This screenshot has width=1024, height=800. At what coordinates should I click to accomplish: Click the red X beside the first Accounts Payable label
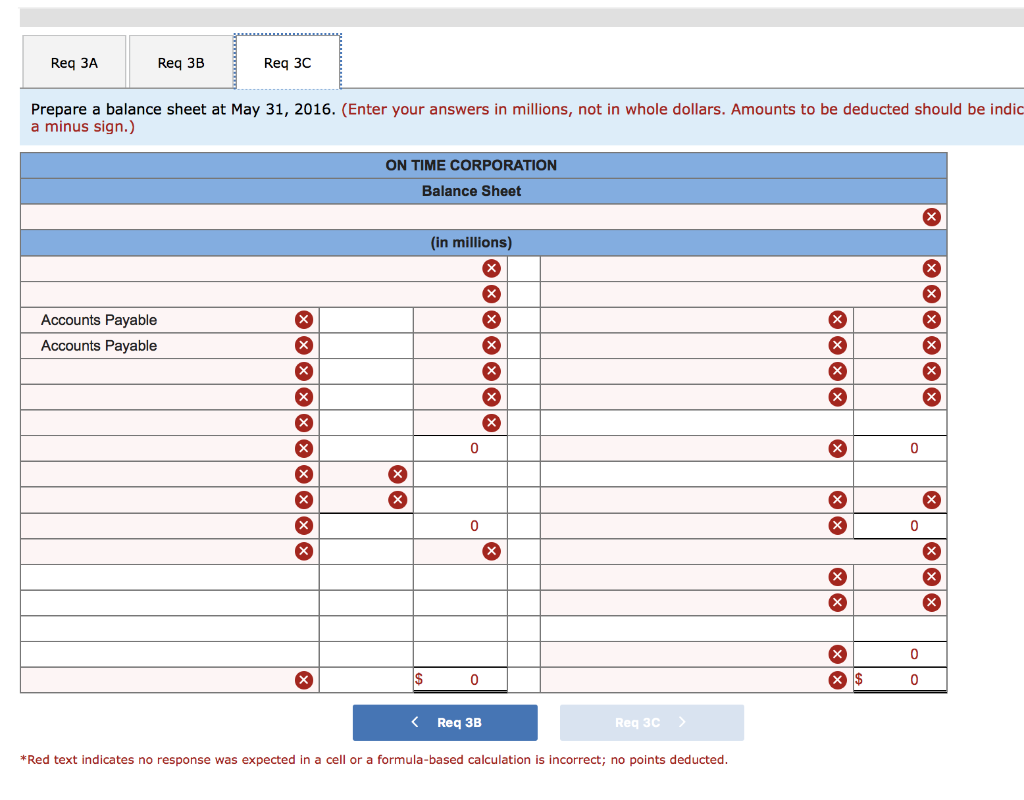click(303, 319)
